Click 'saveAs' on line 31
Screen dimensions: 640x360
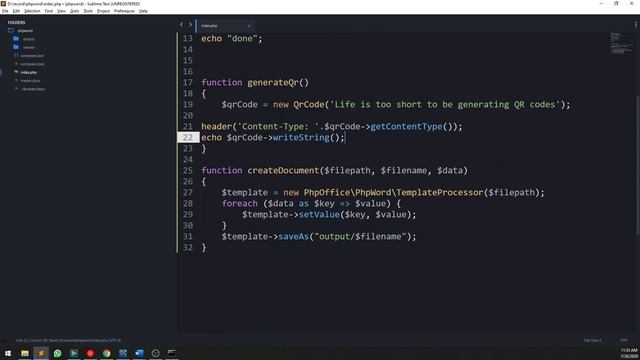coord(293,237)
